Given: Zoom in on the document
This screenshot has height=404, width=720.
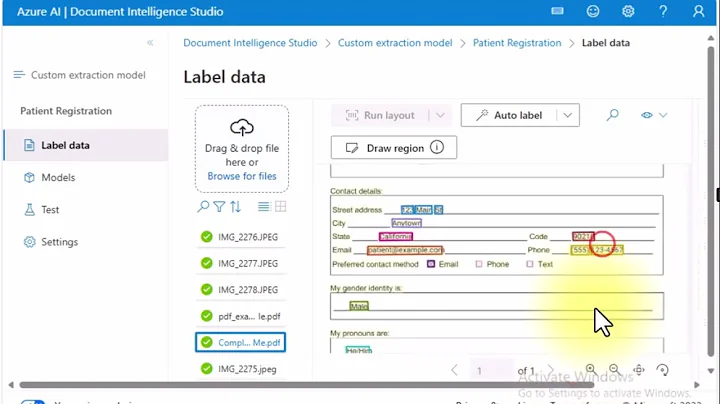Looking at the screenshot, I should point(591,369).
